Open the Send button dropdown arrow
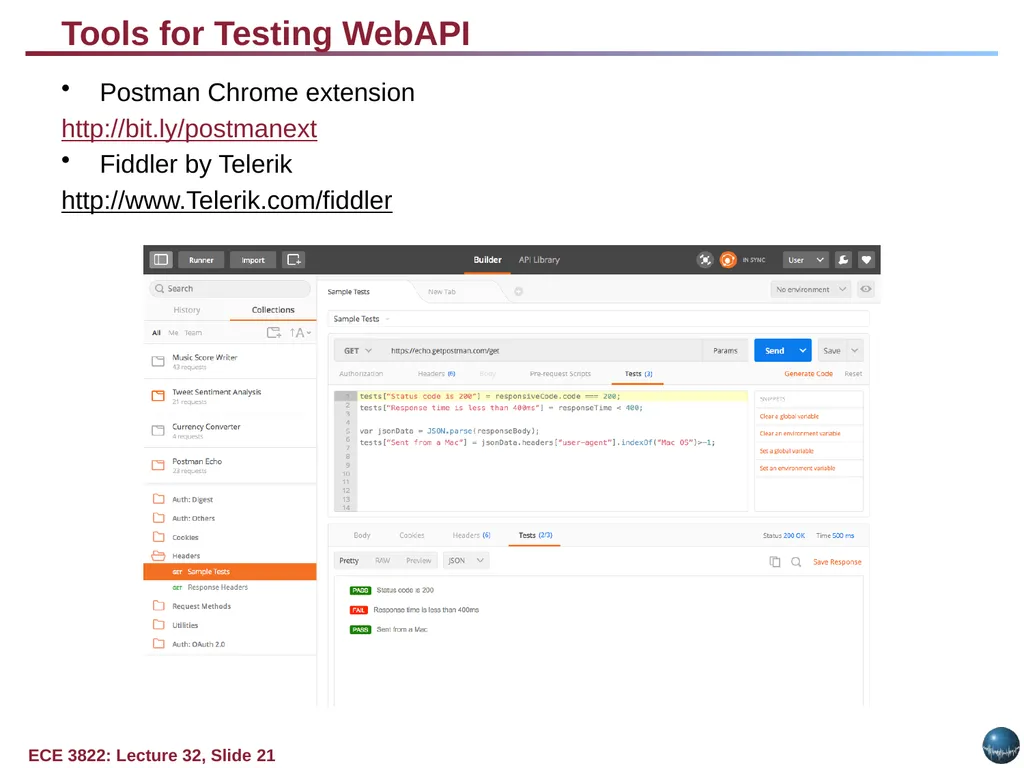Screen dimensions: 1024x768 (x=803, y=351)
